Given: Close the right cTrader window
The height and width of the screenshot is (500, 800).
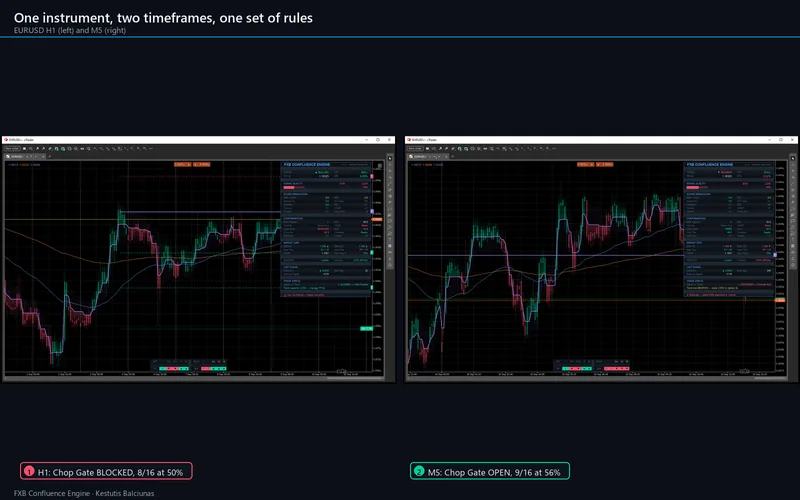Looking at the screenshot, I should [793, 139].
